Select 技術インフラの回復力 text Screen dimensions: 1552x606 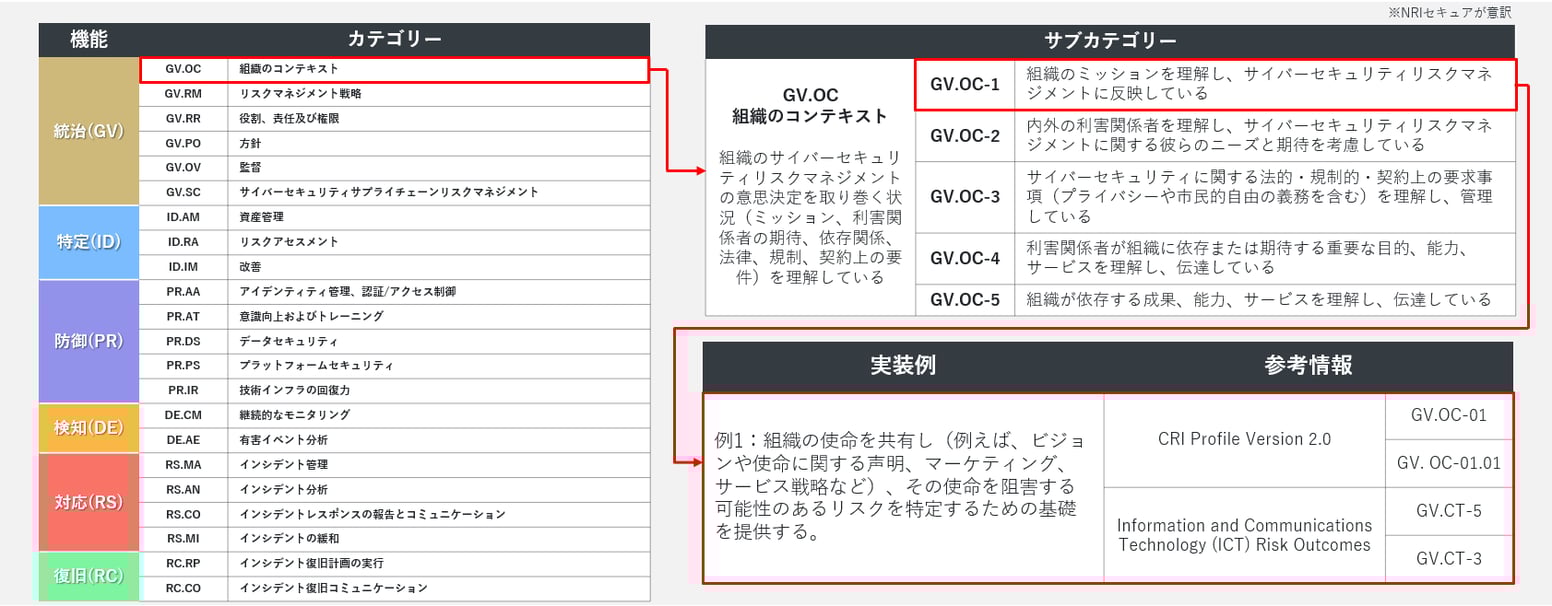coord(294,390)
